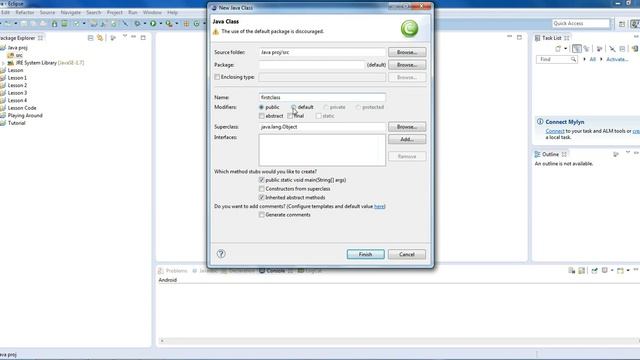Cancel the New Java Class dialog
Screen dimensions: 640x360
(x=407, y=254)
